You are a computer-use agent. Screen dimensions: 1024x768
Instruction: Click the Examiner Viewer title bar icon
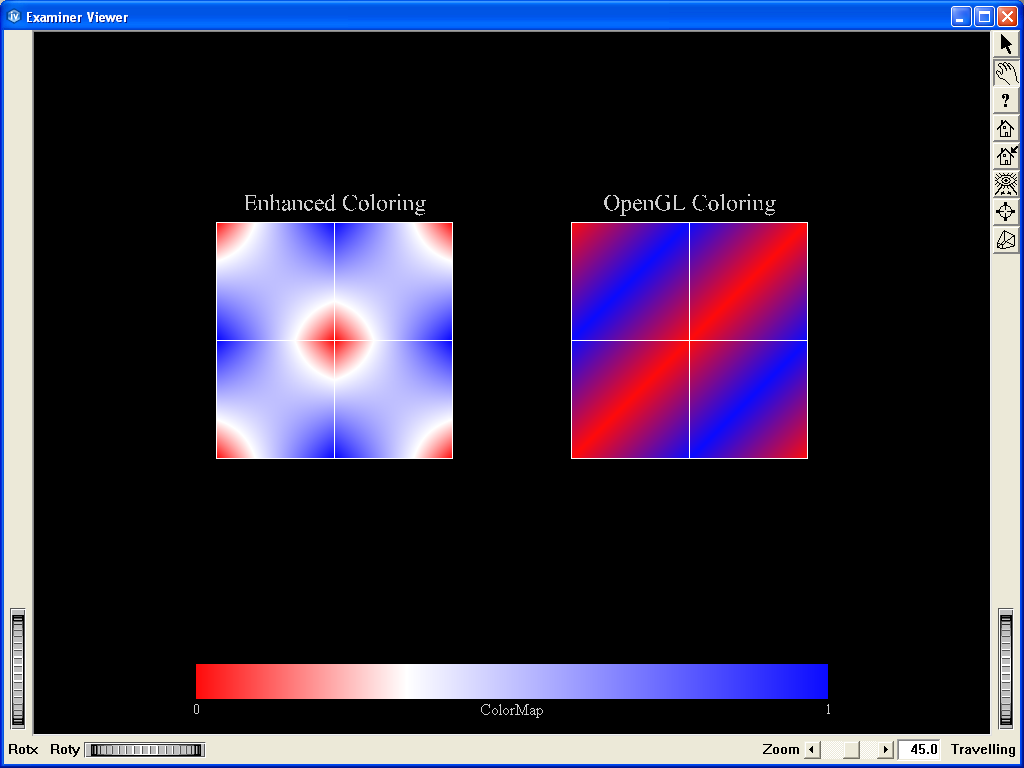14,17
